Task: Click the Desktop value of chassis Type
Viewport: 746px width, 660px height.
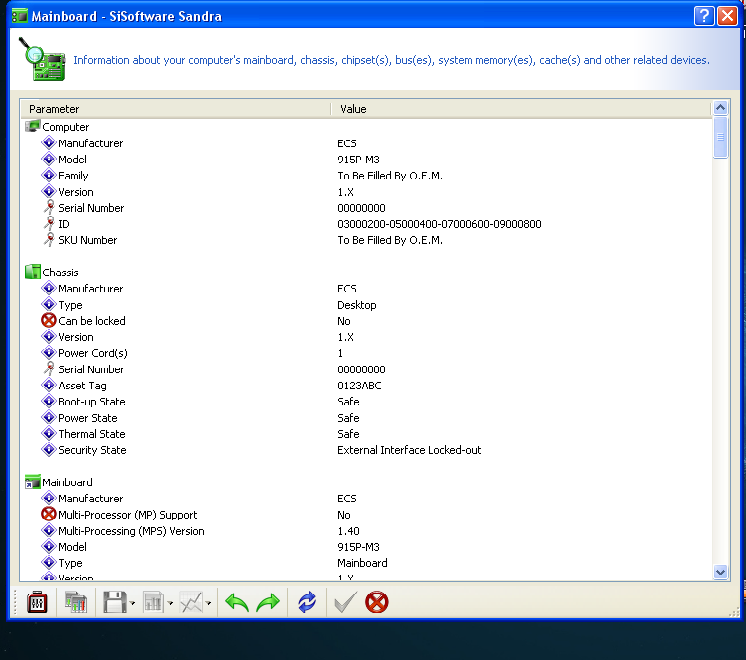Action: pos(357,305)
